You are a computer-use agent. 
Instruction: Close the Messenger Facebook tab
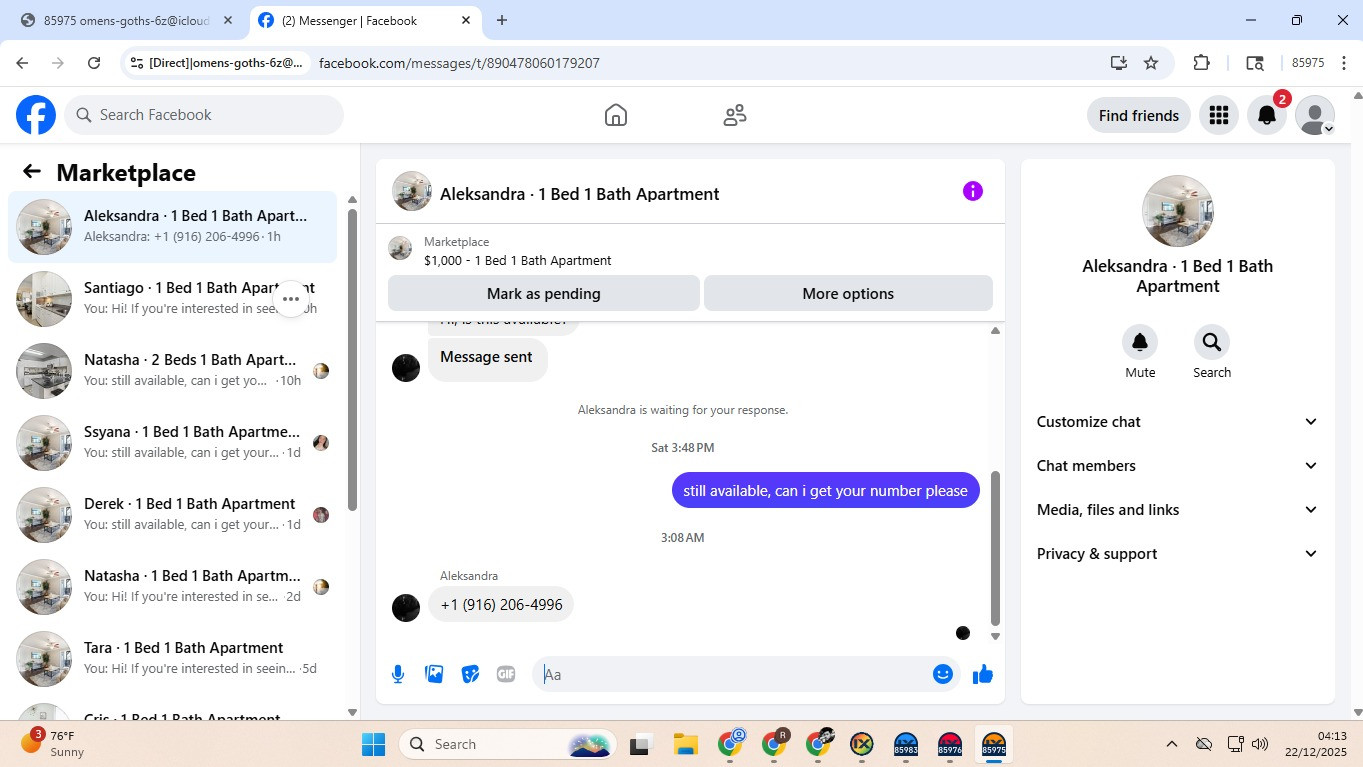tap(466, 20)
